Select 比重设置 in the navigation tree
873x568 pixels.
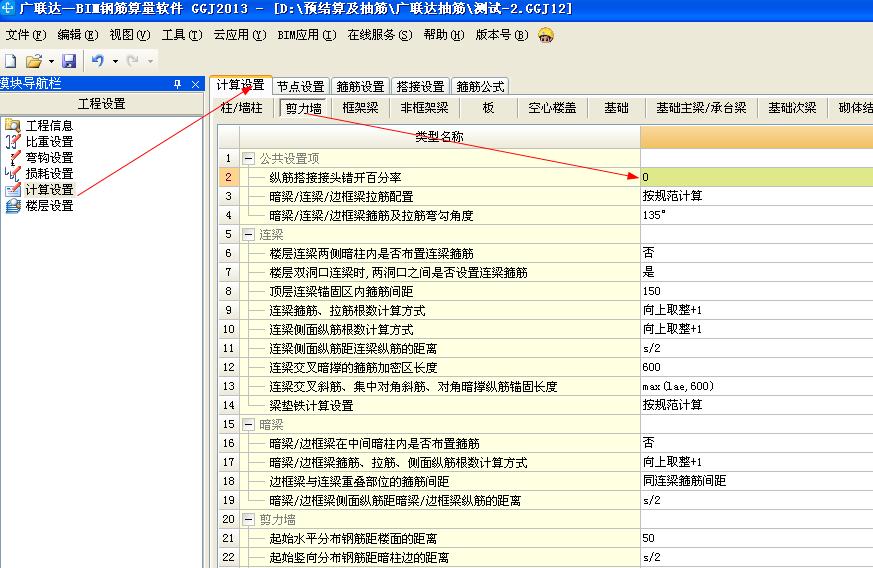click(x=50, y=141)
